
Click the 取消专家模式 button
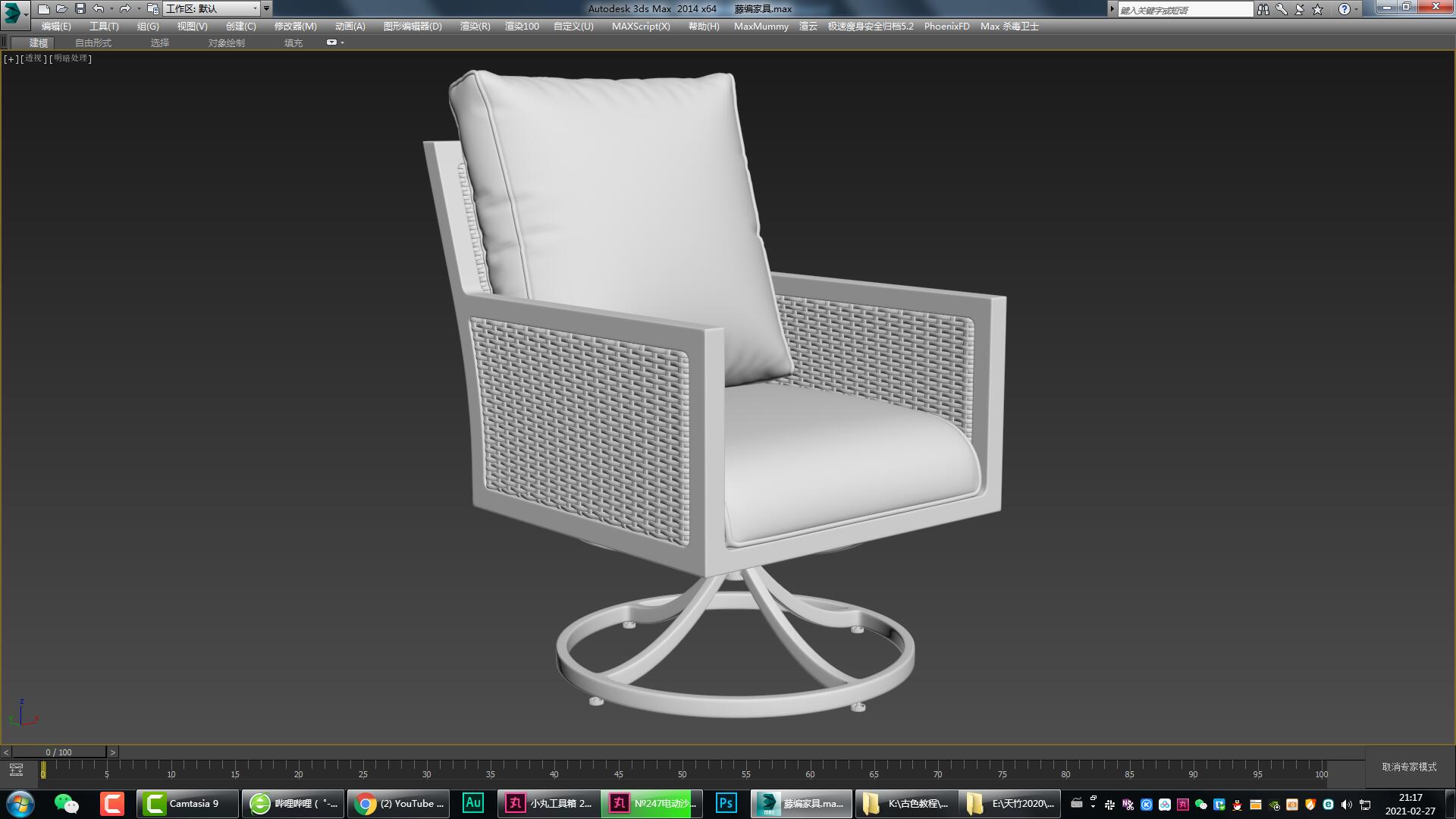(1408, 767)
